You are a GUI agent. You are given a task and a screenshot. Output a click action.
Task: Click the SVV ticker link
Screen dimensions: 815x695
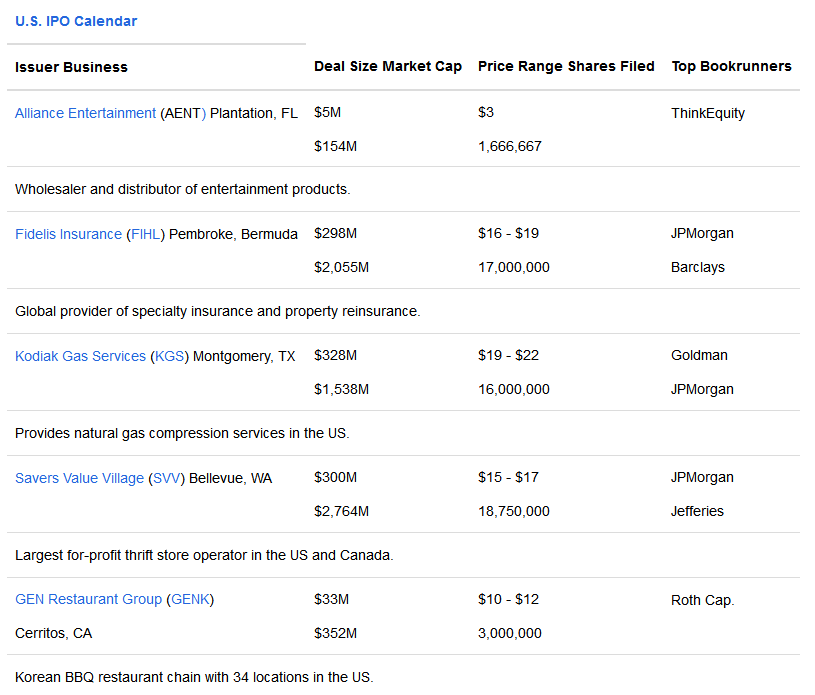[166, 478]
